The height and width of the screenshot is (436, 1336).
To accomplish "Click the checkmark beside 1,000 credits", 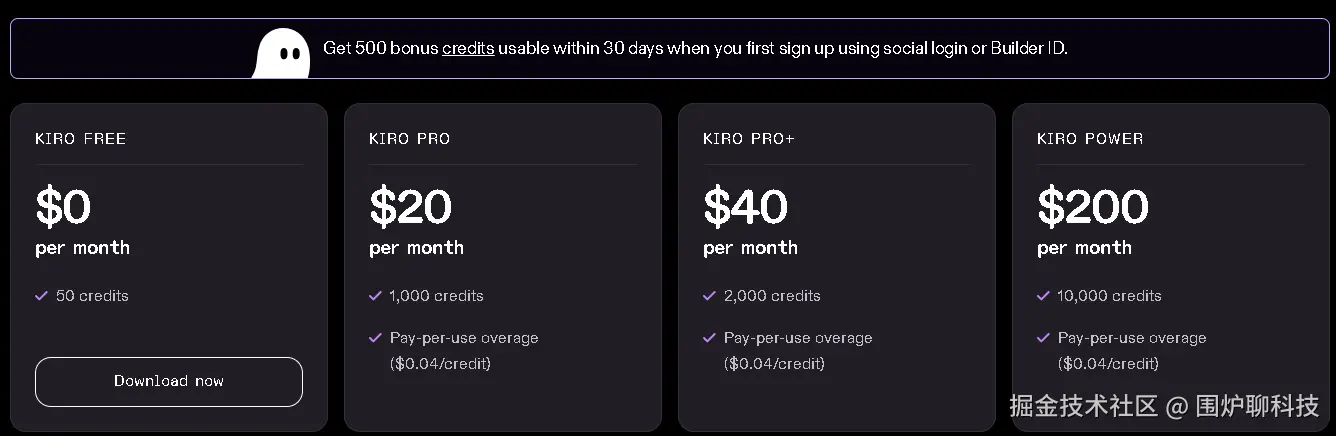I will pyautogui.click(x=375, y=296).
